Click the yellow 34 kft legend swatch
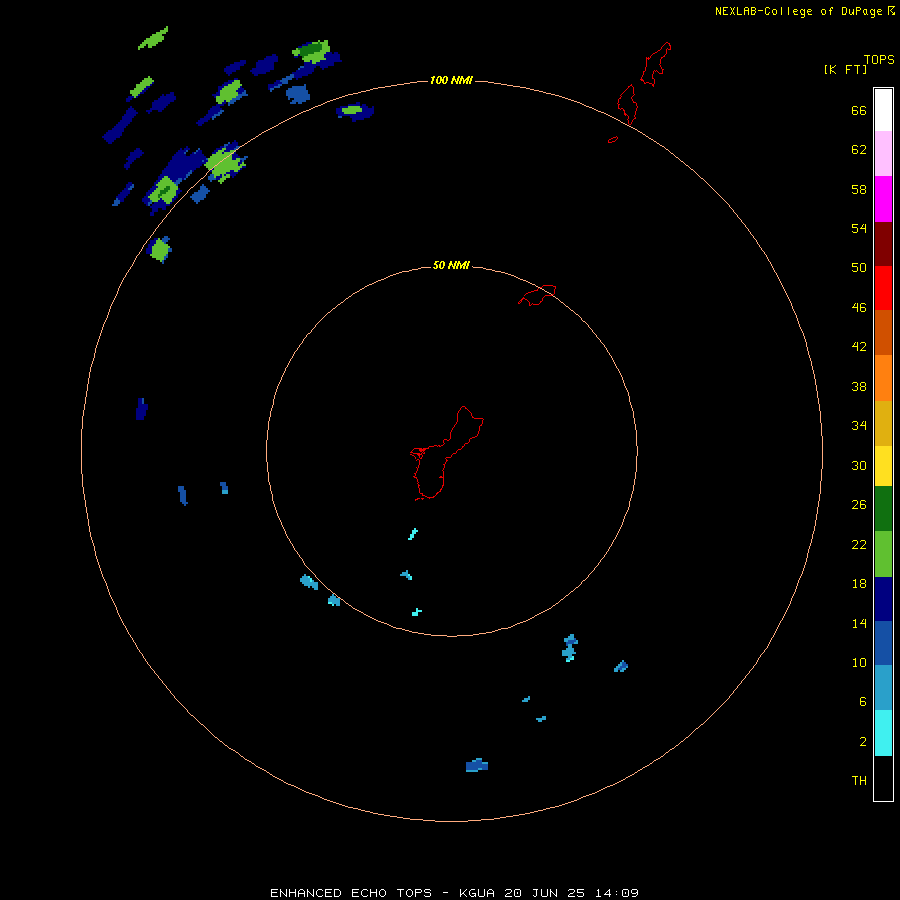The image size is (900, 900). [883, 466]
